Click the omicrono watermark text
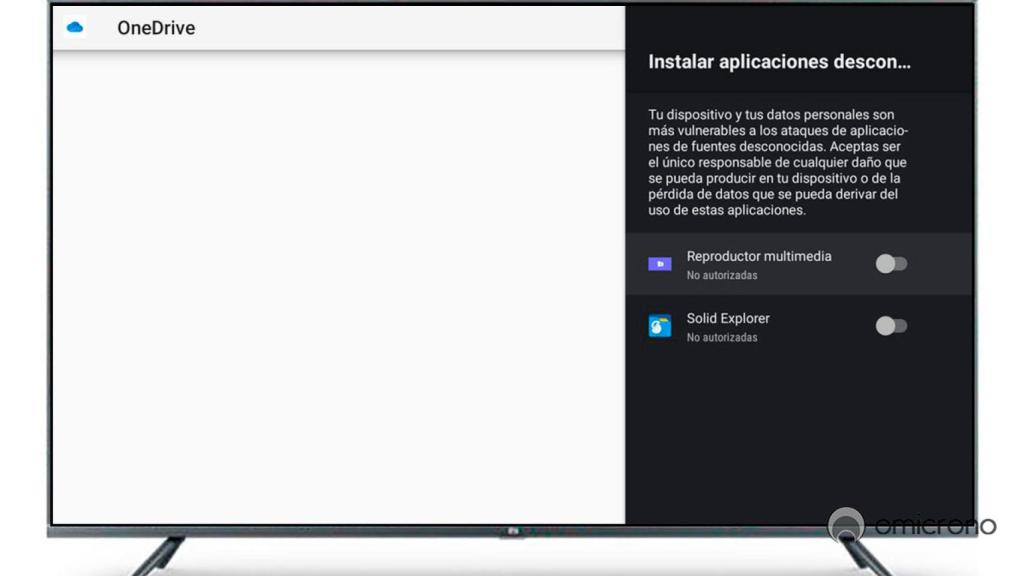Screen dimensions: 1024x576 pos(935,526)
